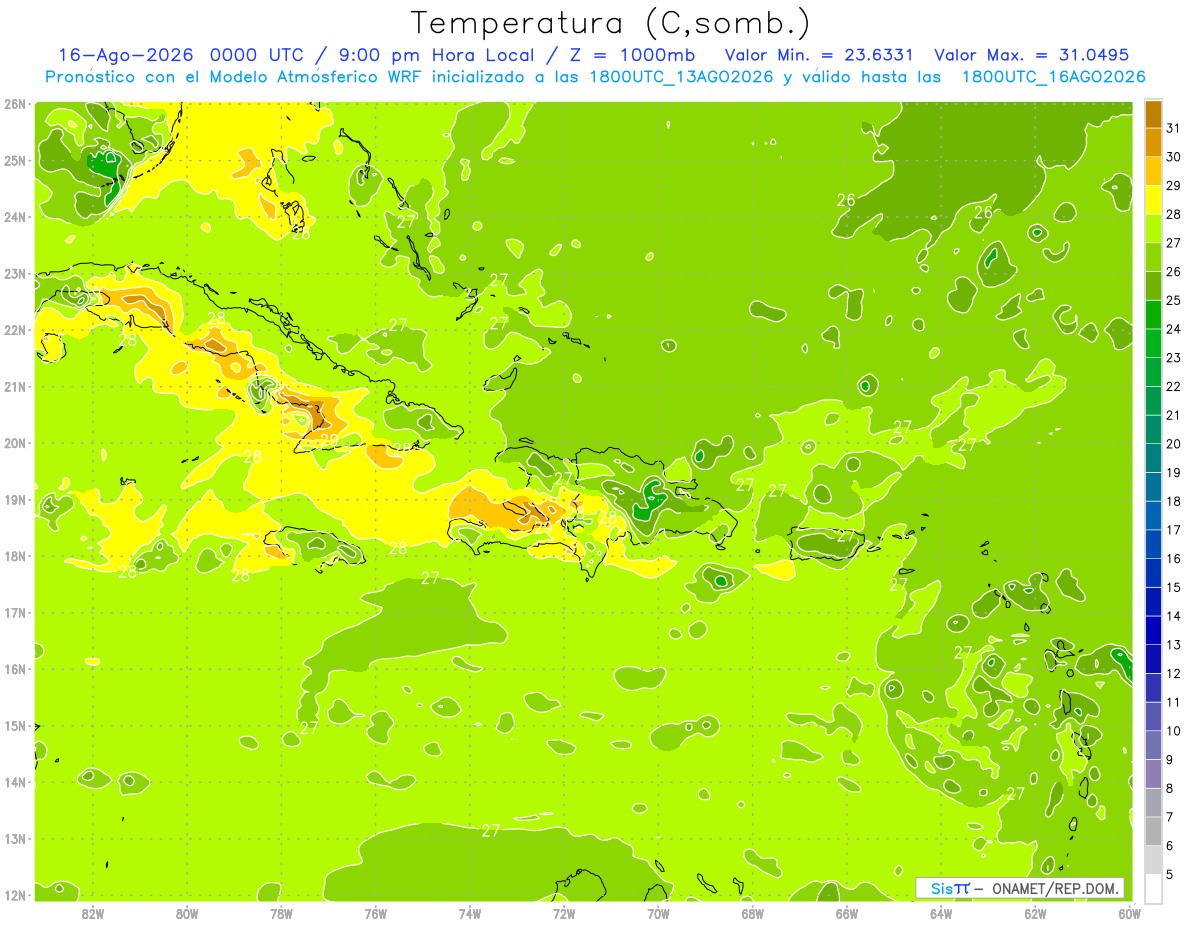Pick the yellow swatch between legend values 28 and 29
This screenshot has width=1200, height=927.
(x=1153, y=200)
